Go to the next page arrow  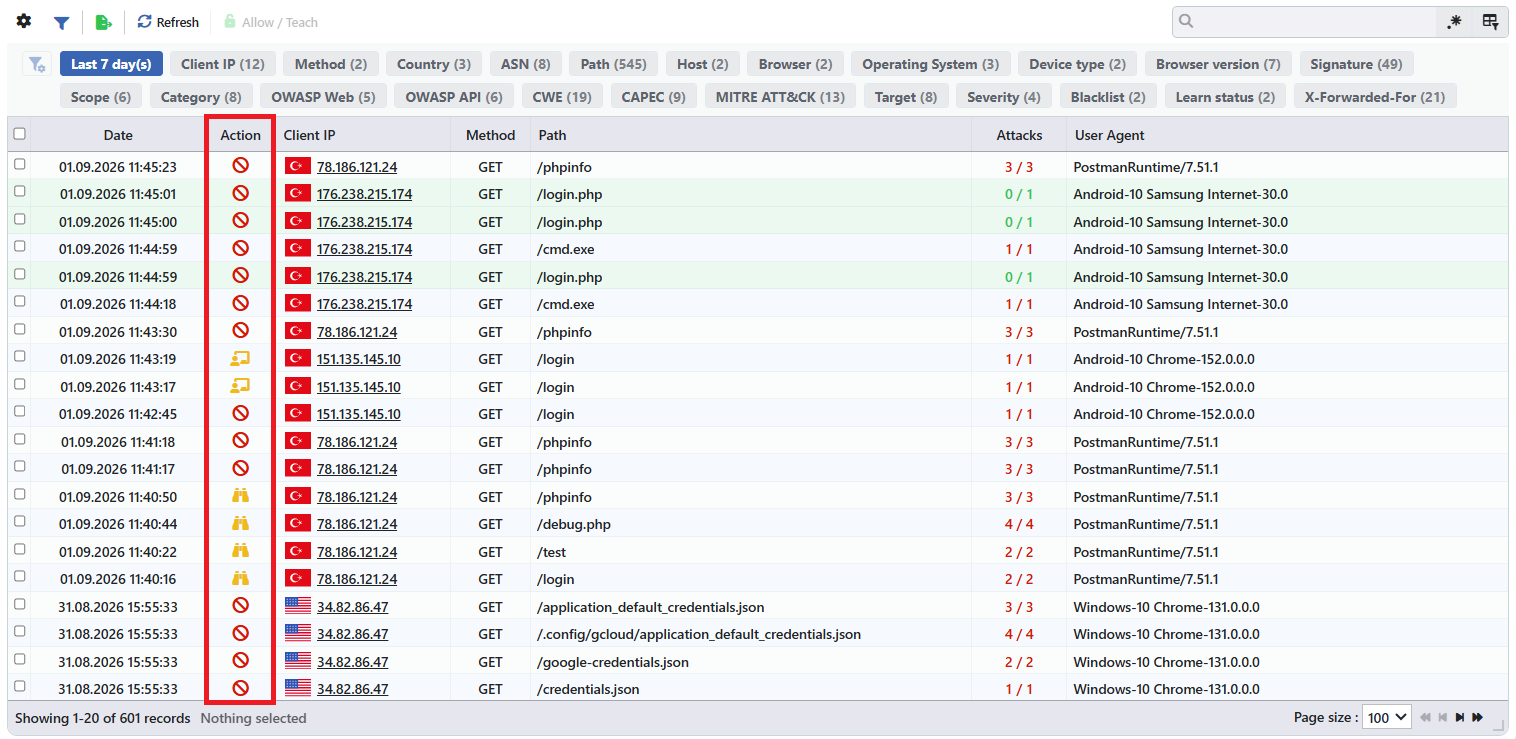(x=1459, y=717)
